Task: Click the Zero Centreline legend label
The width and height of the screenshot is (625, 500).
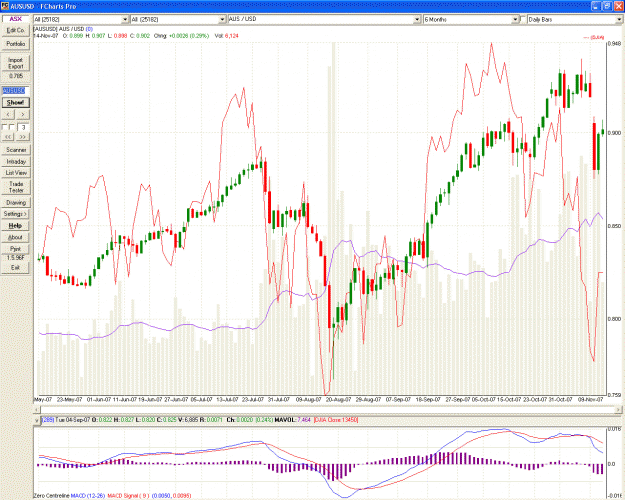Action: (x=51, y=496)
